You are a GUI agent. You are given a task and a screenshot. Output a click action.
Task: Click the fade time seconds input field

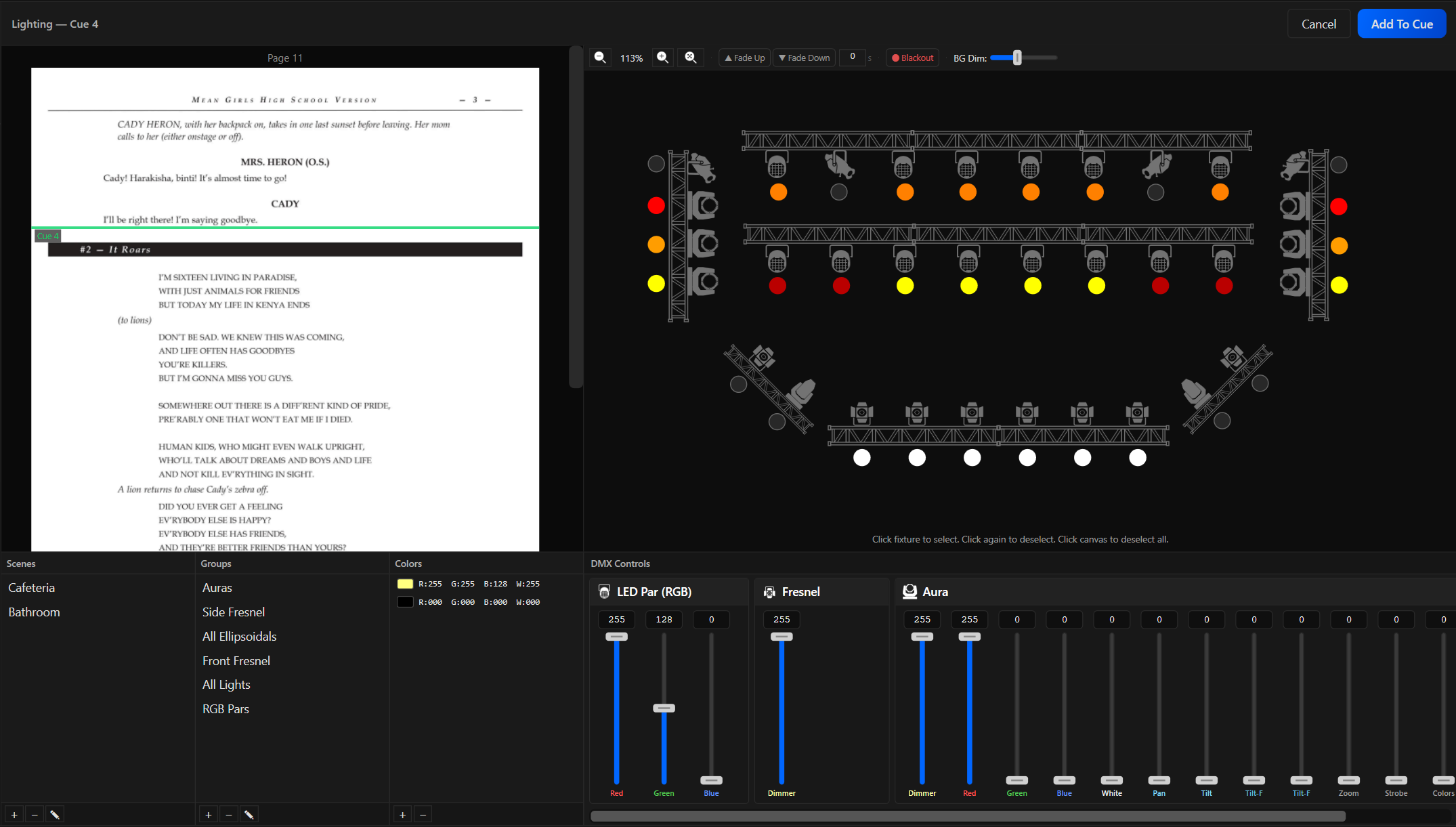click(x=853, y=57)
